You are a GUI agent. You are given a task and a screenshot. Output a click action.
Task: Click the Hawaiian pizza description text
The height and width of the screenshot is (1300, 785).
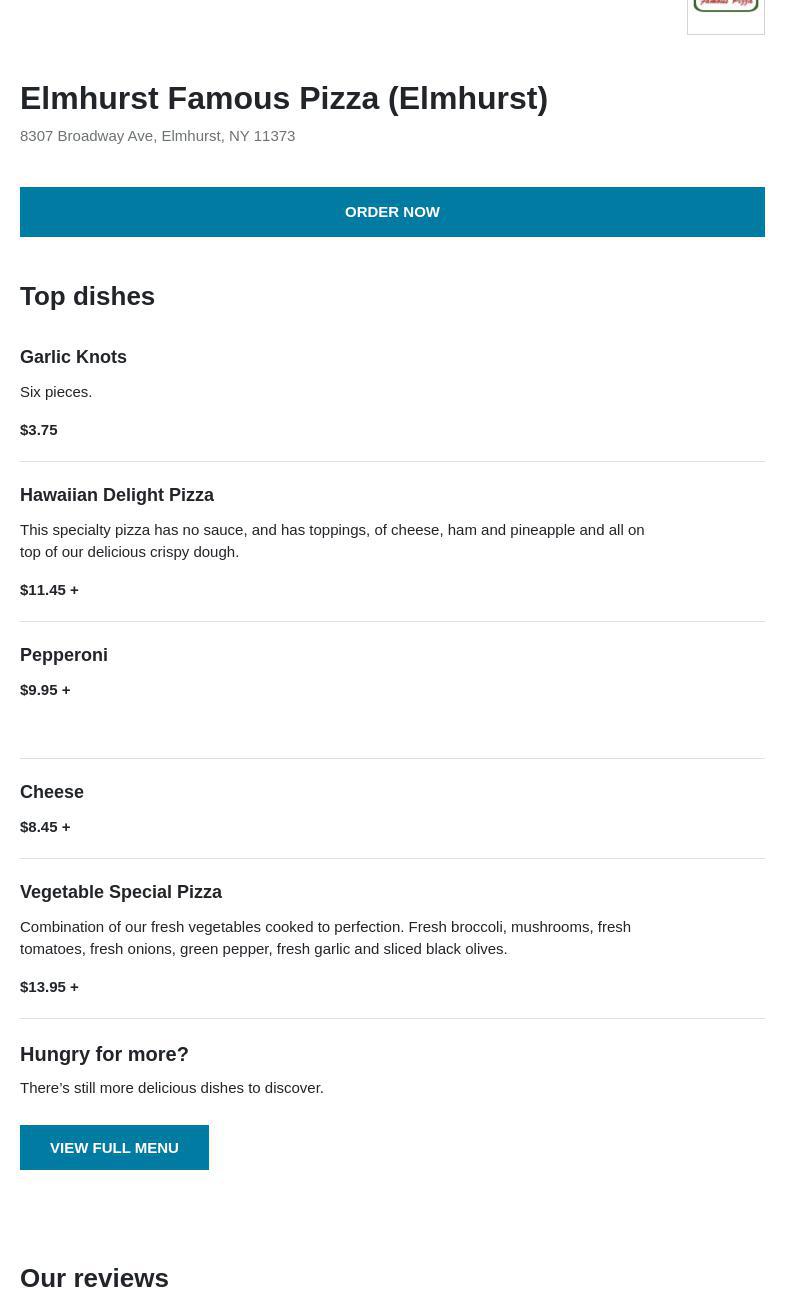coord(332,540)
